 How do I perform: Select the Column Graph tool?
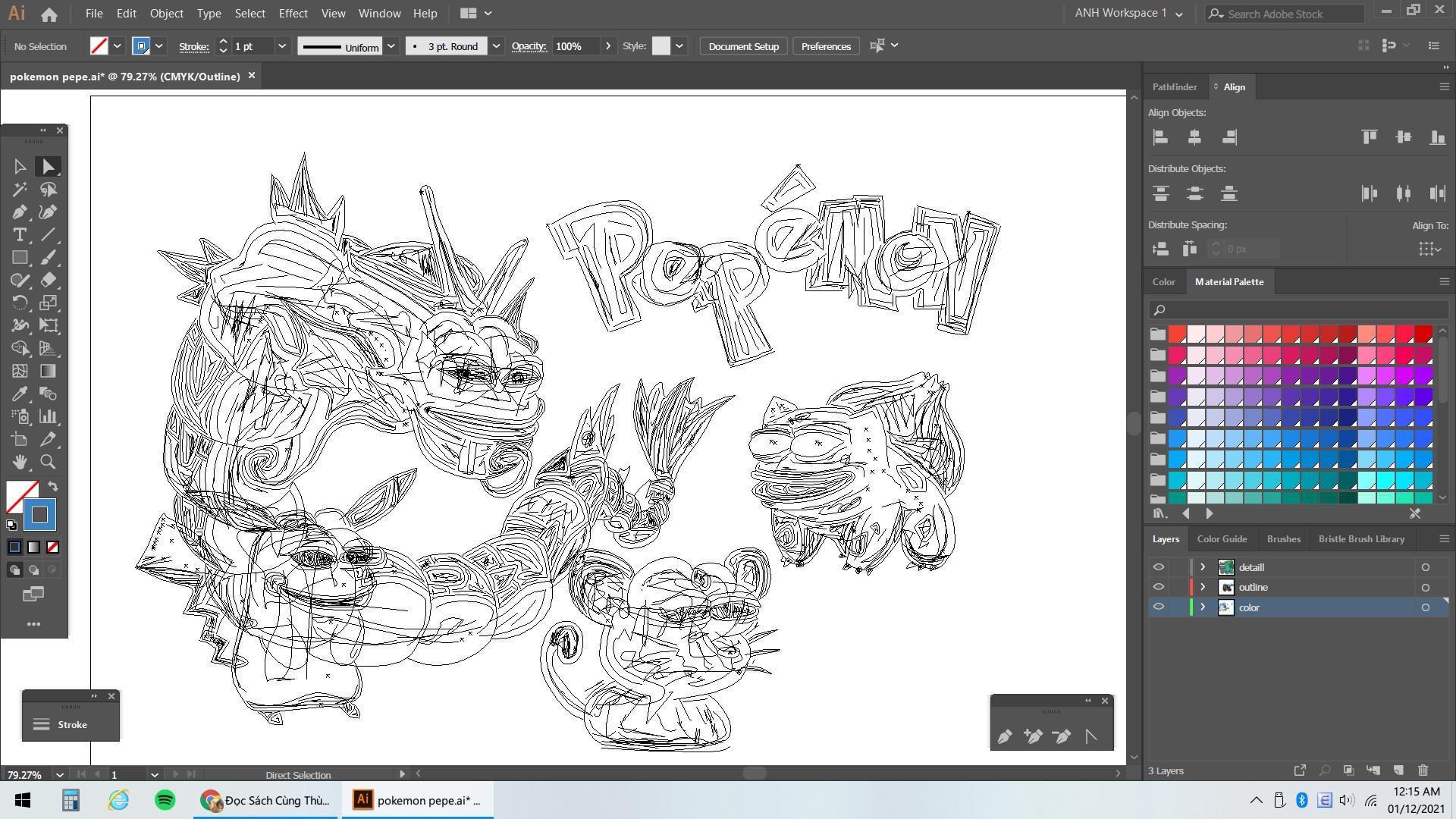click(48, 416)
